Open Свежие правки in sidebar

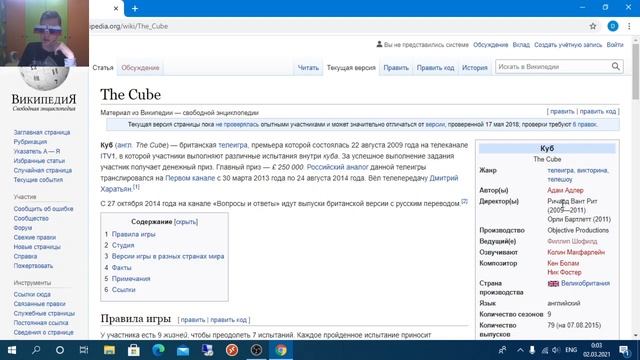[x=35, y=237]
